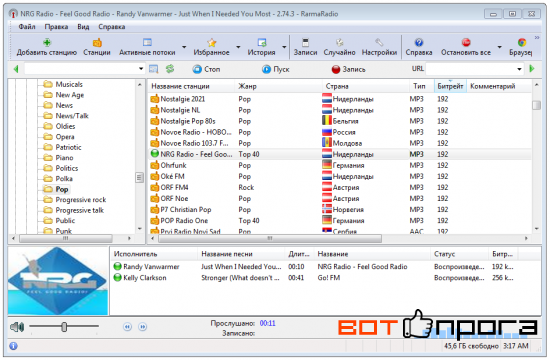Mute using the speaker icon

tap(16, 327)
